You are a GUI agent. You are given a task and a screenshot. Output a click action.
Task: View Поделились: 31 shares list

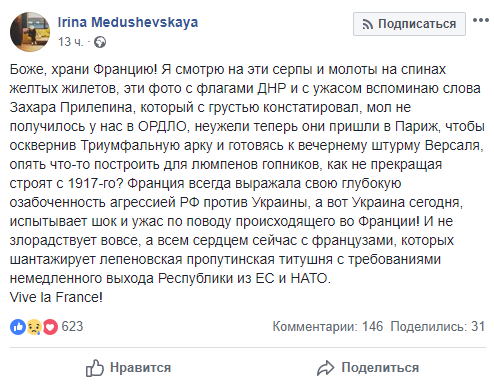pos(438,326)
